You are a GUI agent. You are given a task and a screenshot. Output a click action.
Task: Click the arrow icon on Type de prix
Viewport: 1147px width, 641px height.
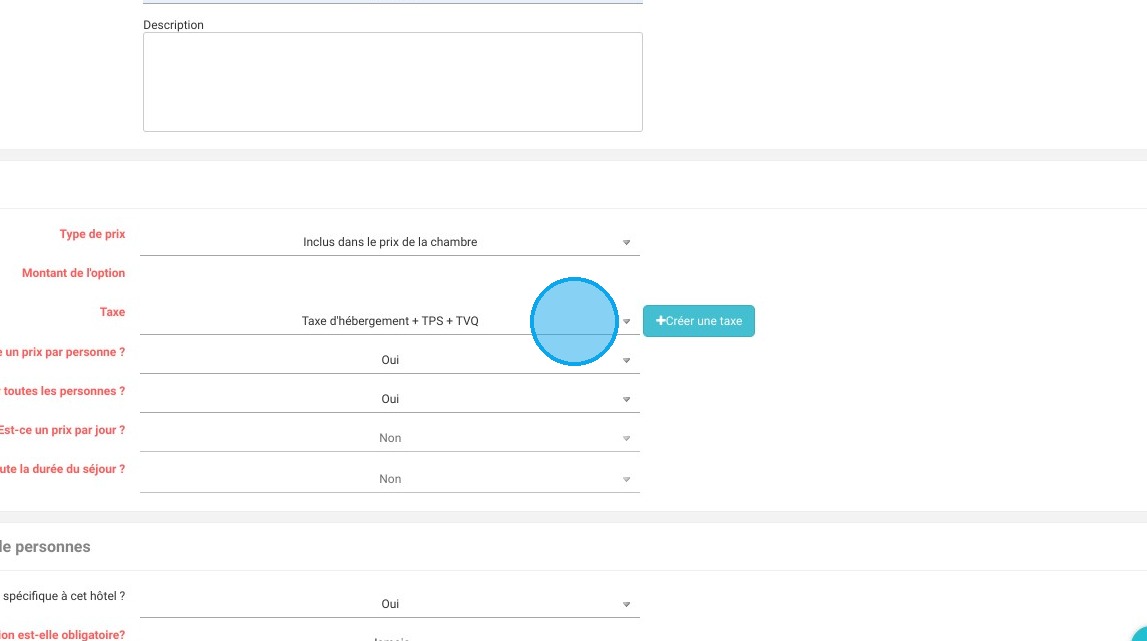click(x=627, y=242)
